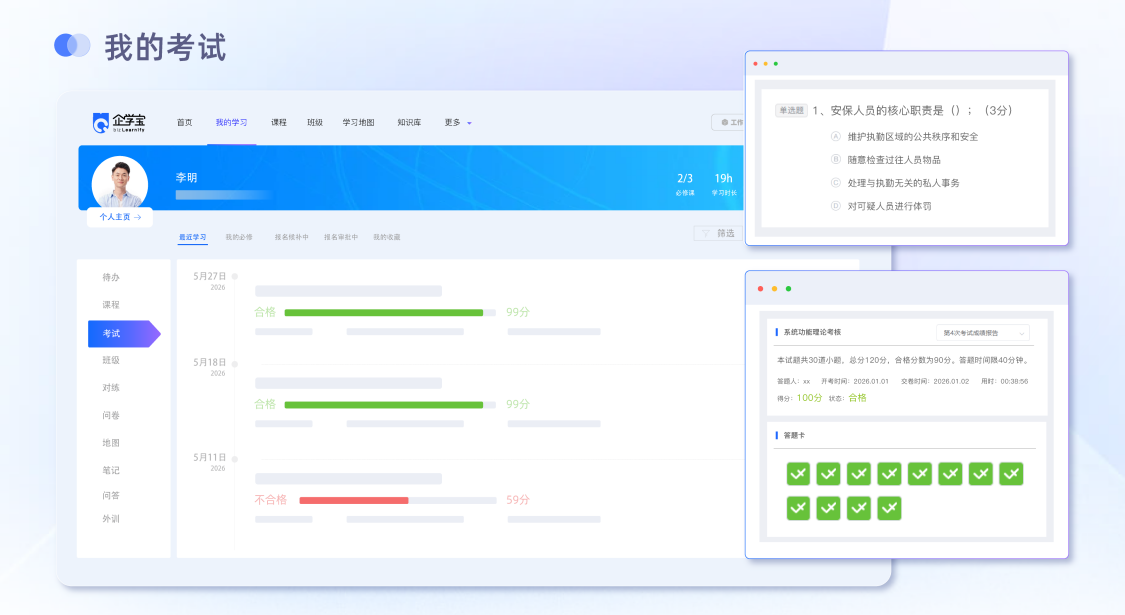
Task: Open 我的学习 in the top navigation
Action: pyautogui.click(x=231, y=123)
